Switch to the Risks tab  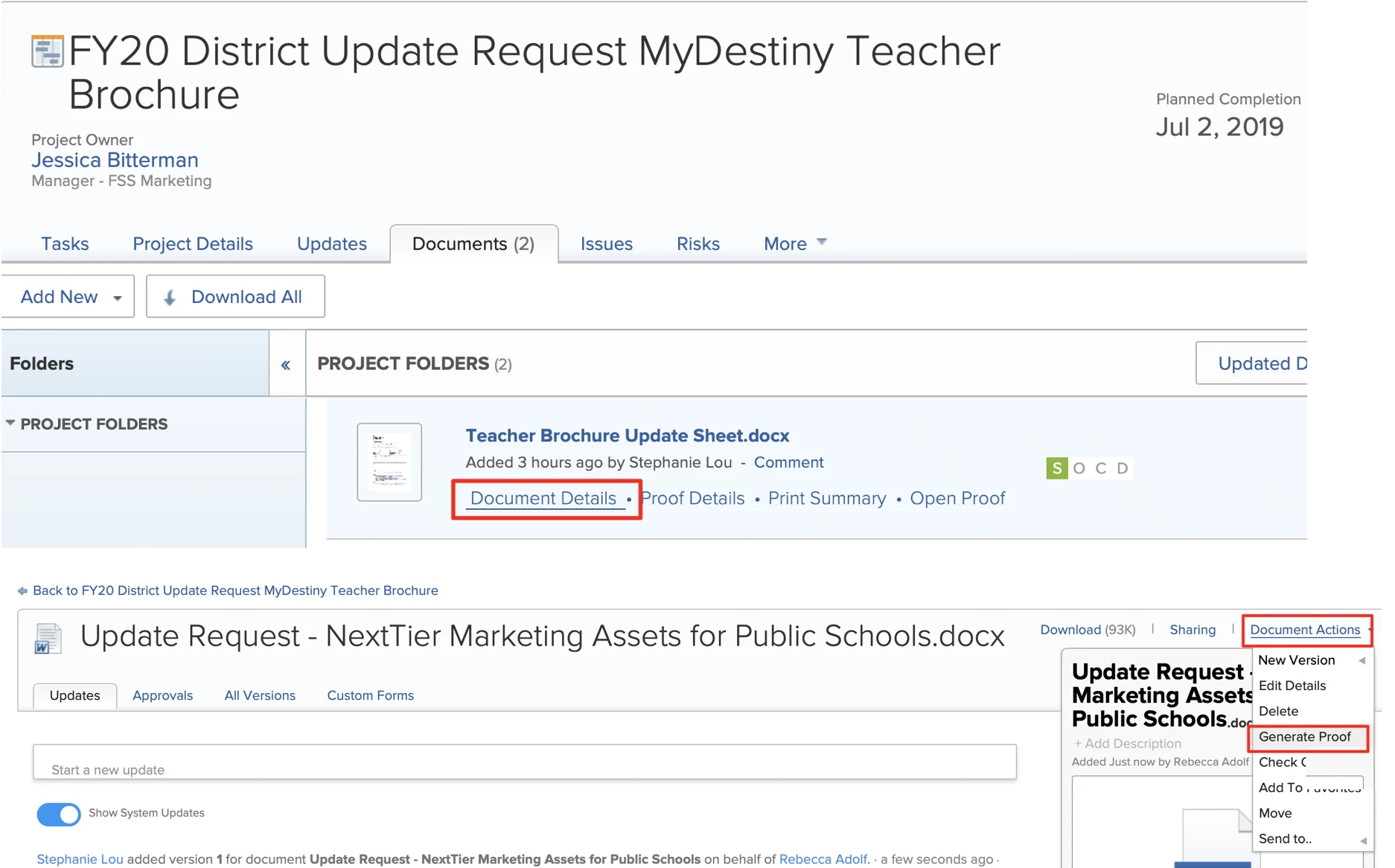tap(698, 243)
